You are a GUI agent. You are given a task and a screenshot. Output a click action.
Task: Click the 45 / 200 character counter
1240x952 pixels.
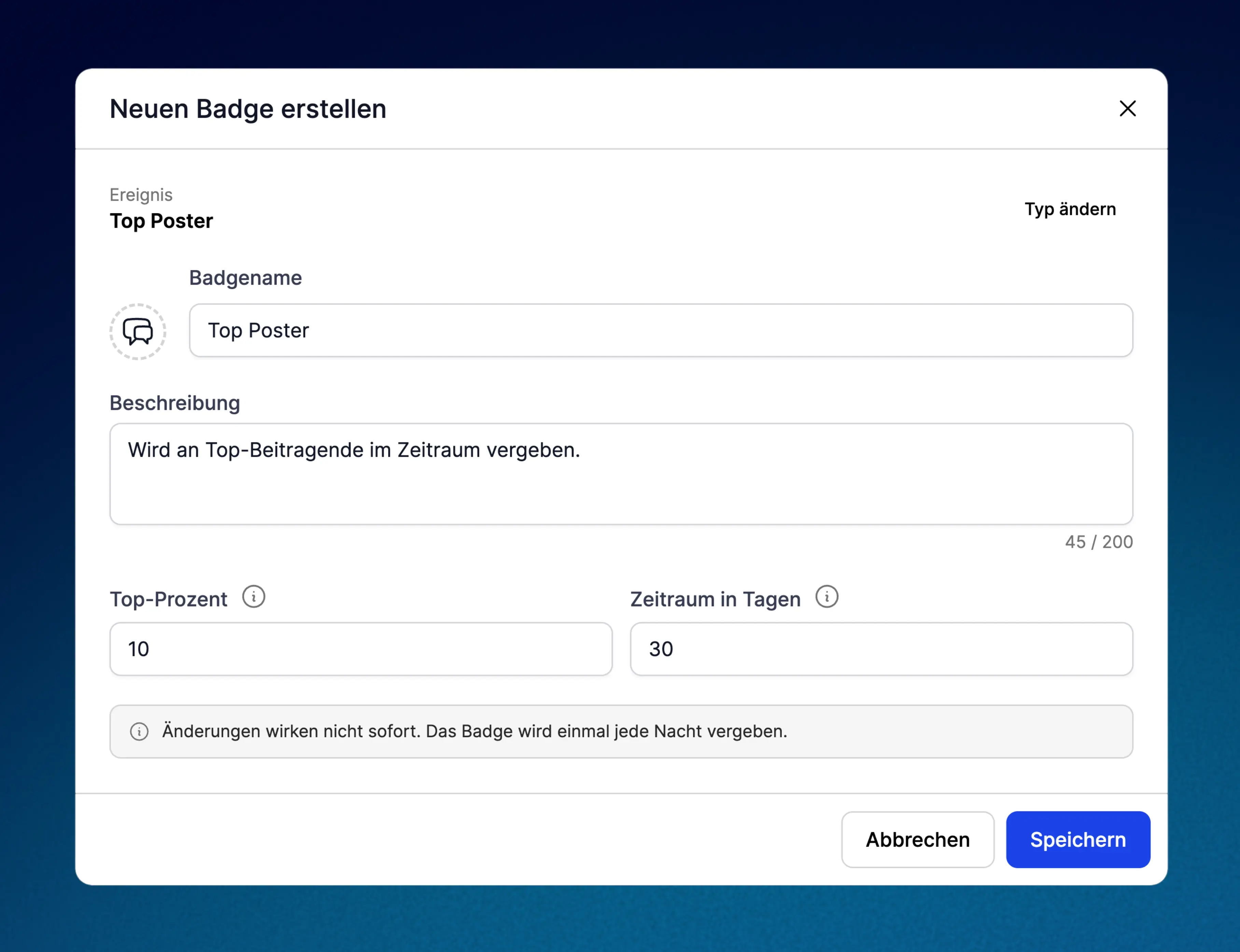1099,542
